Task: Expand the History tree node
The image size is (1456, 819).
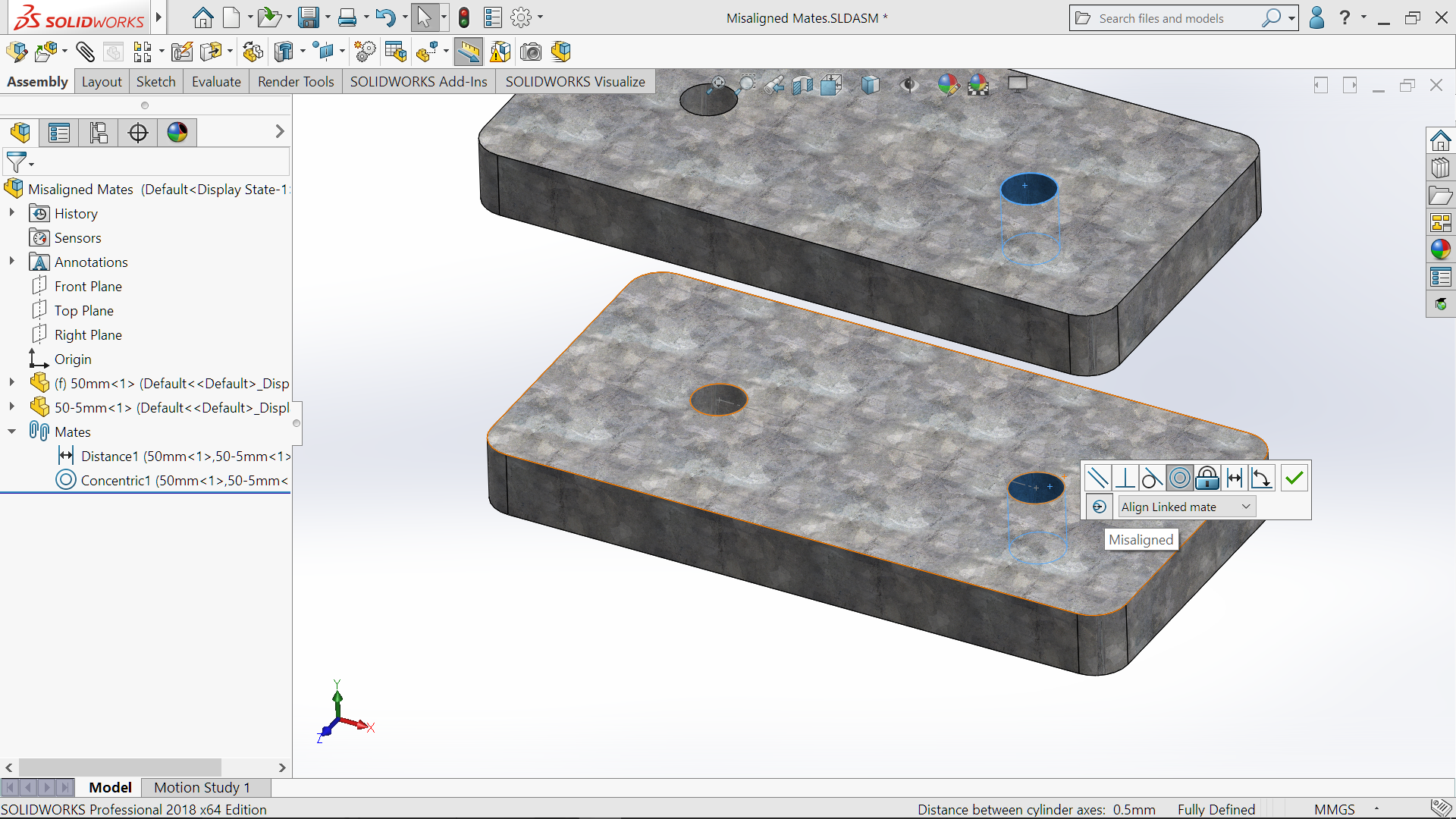Action: [x=12, y=213]
